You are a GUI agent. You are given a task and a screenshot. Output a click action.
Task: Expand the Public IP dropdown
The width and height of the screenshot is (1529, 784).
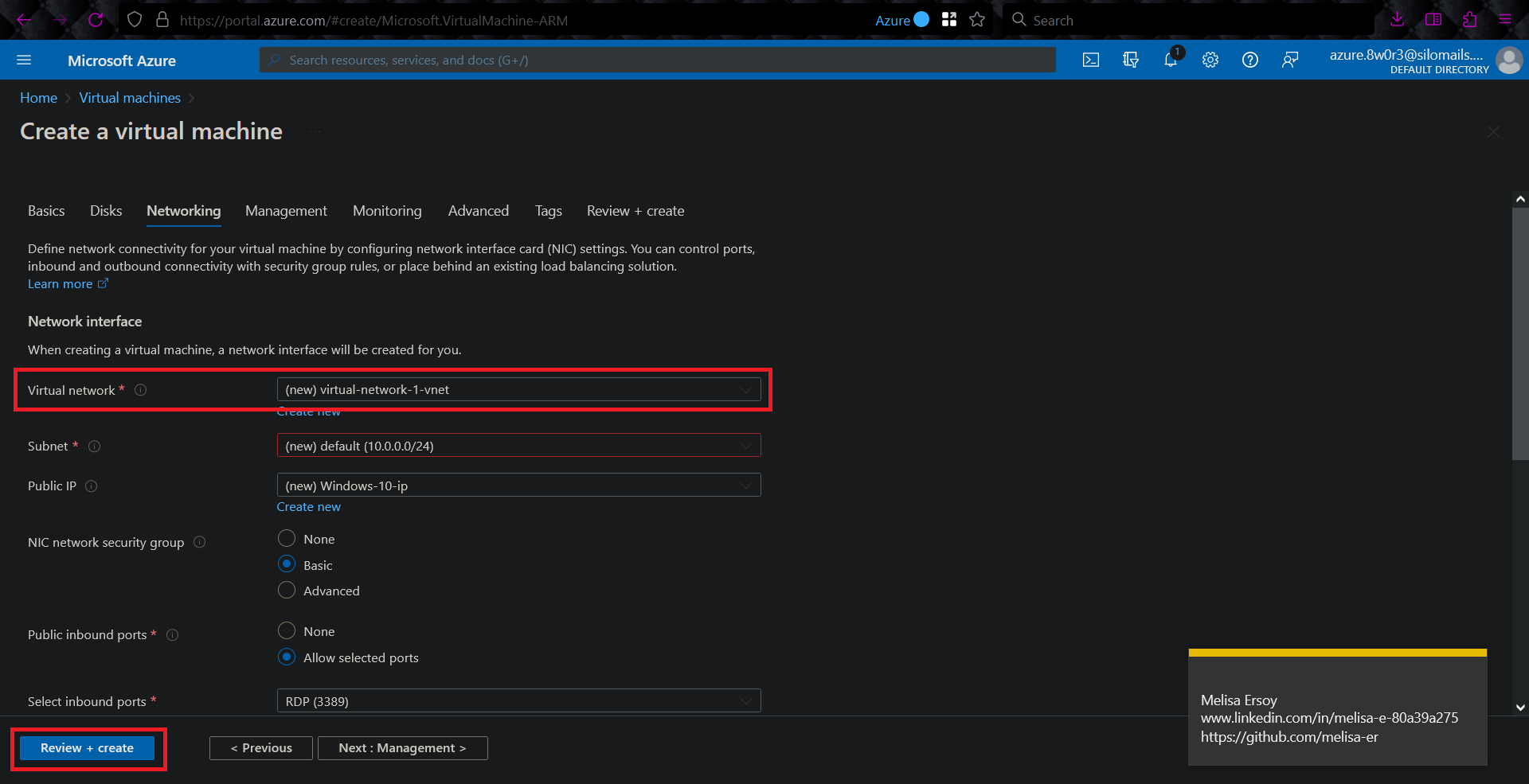pos(518,486)
